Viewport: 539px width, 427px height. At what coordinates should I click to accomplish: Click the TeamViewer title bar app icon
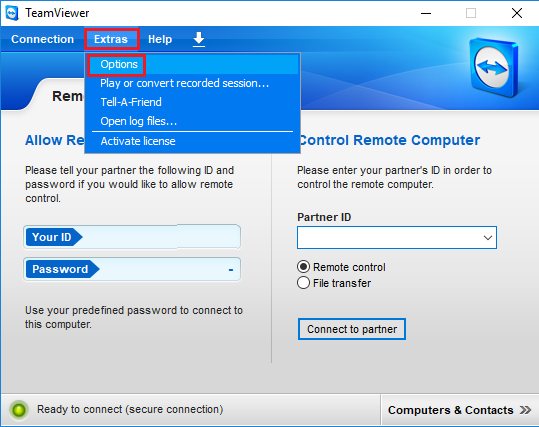(x=12, y=13)
